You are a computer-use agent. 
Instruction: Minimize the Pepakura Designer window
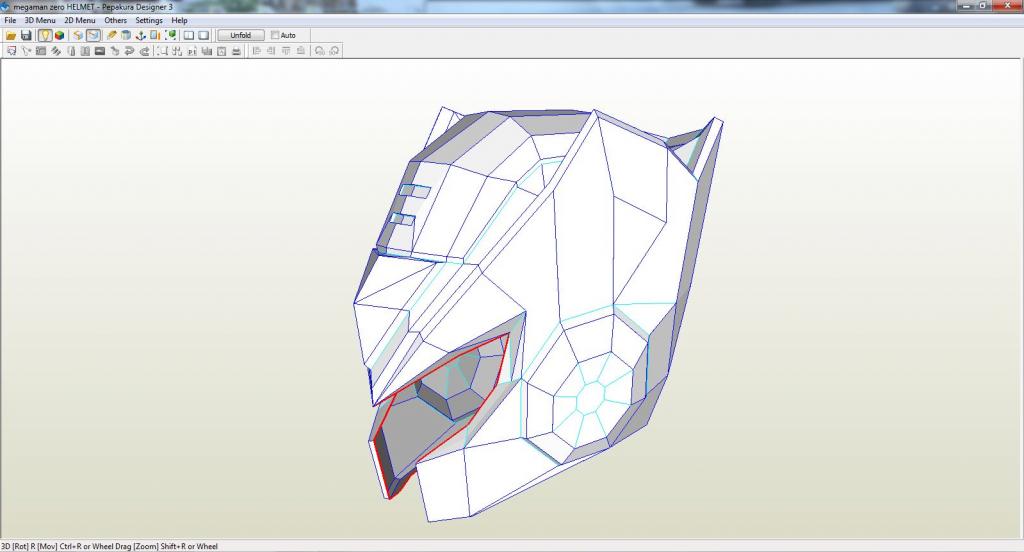click(966, 5)
